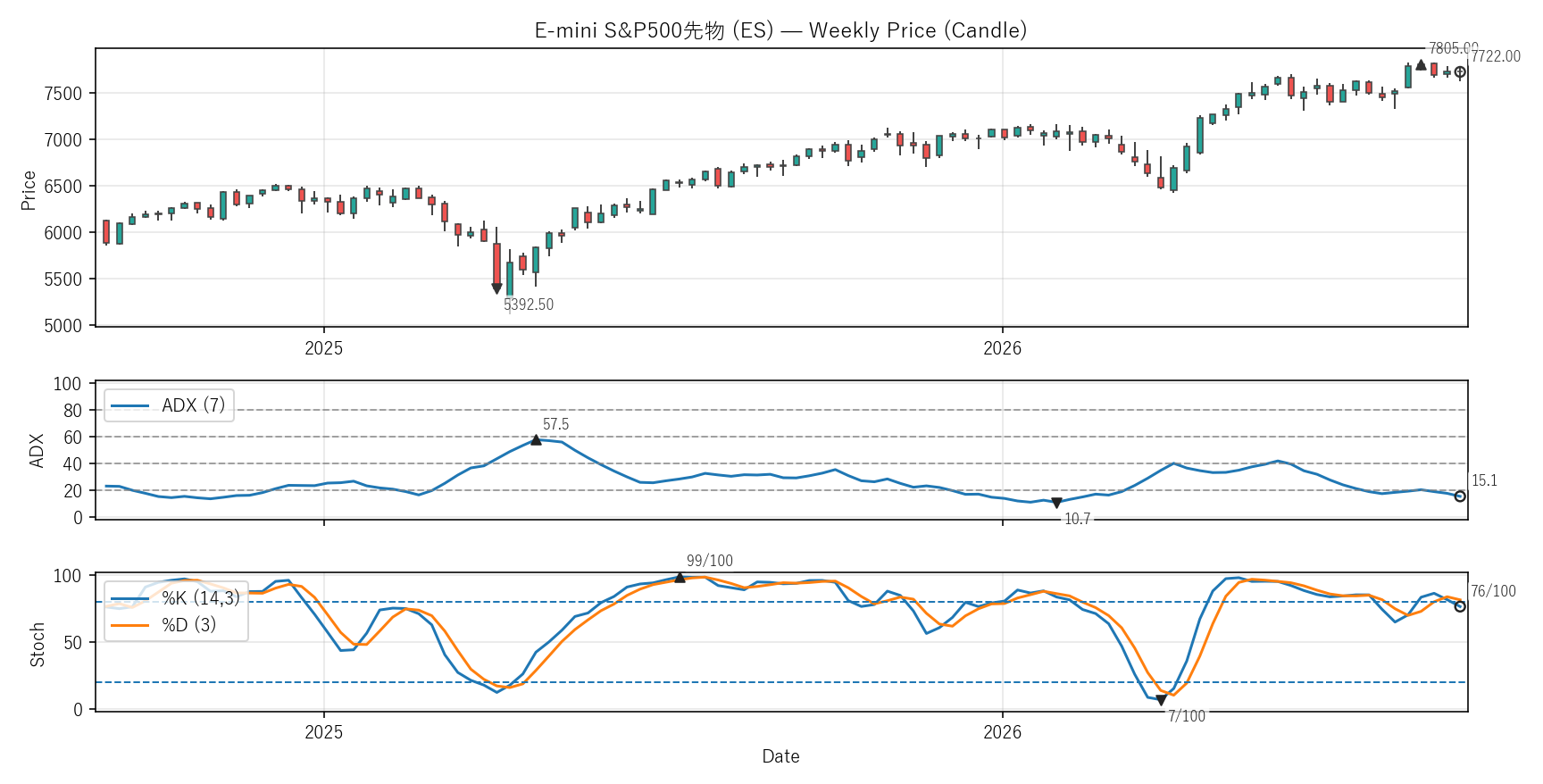Click the 5392.50 low price annotation

[529, 304]
